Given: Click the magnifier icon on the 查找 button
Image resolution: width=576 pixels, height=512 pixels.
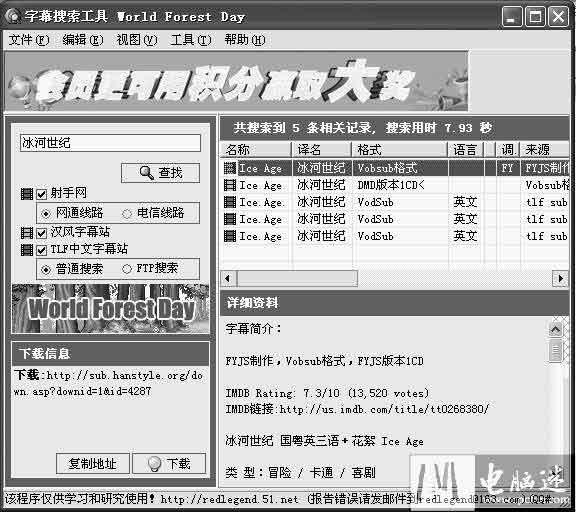Looking at the screenshot, I should point(146,172).
